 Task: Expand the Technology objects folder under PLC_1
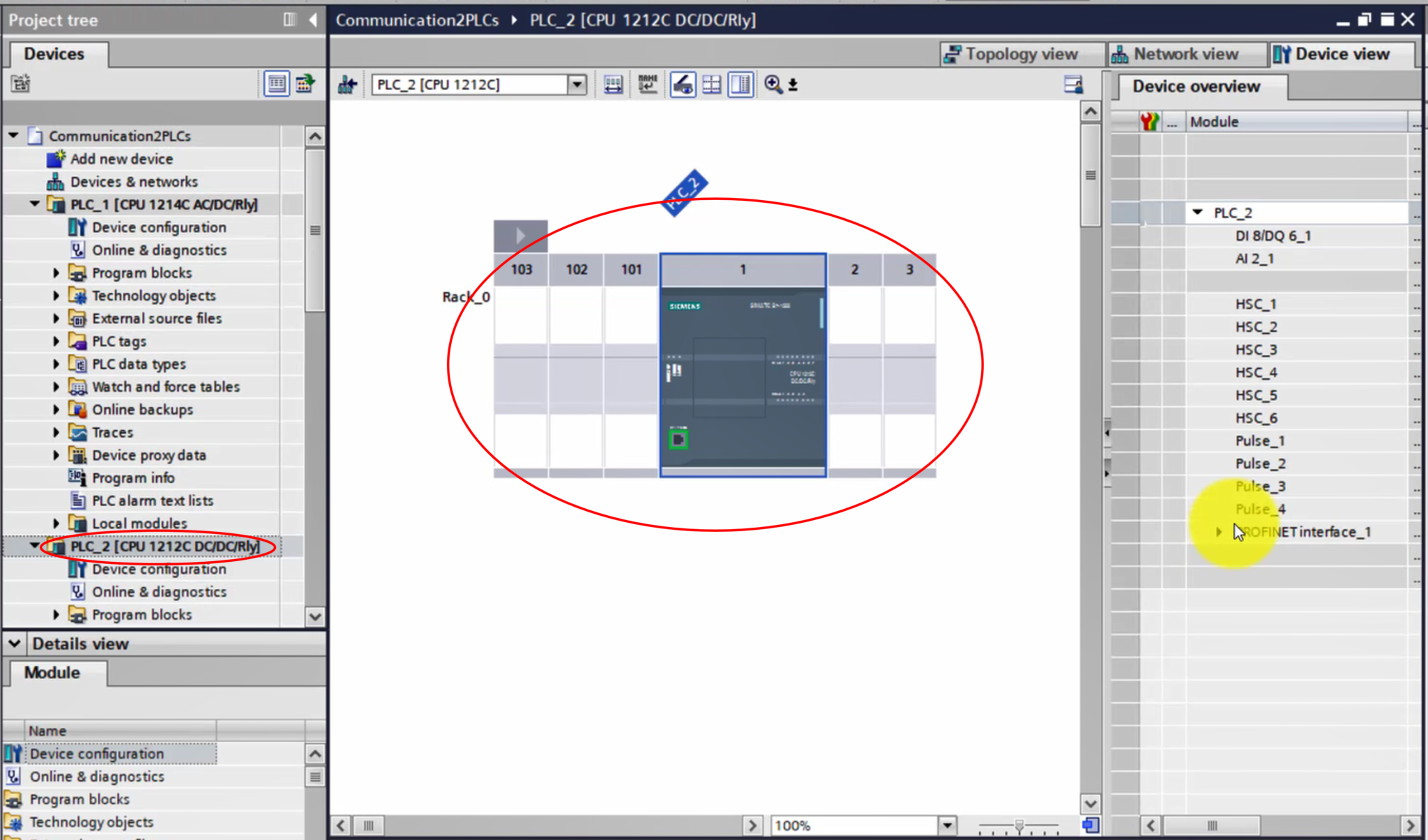tap(56, 296)
